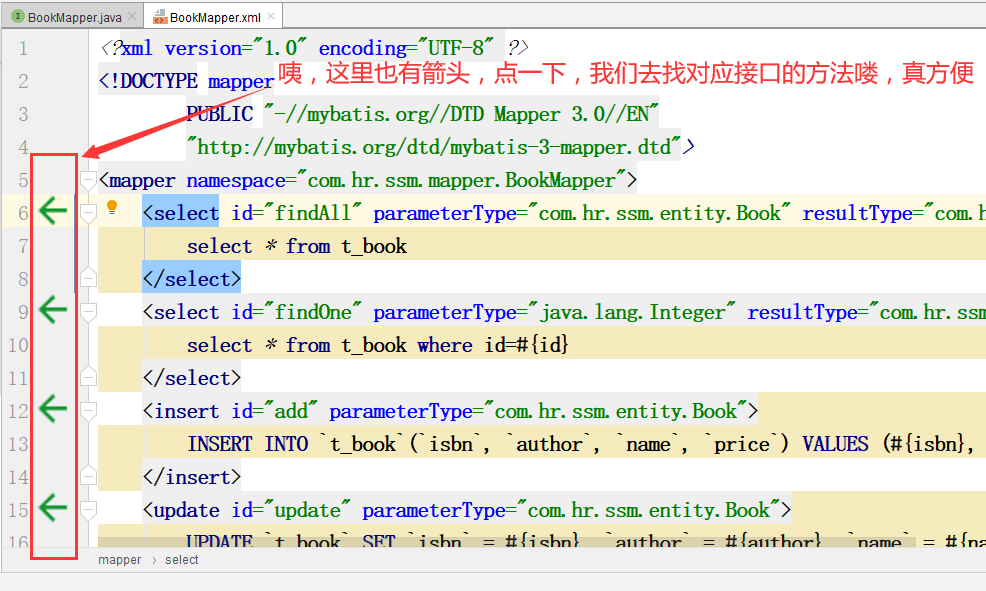
Task: Click the green arrow beside the update statement
Action: tap(53, 508)
